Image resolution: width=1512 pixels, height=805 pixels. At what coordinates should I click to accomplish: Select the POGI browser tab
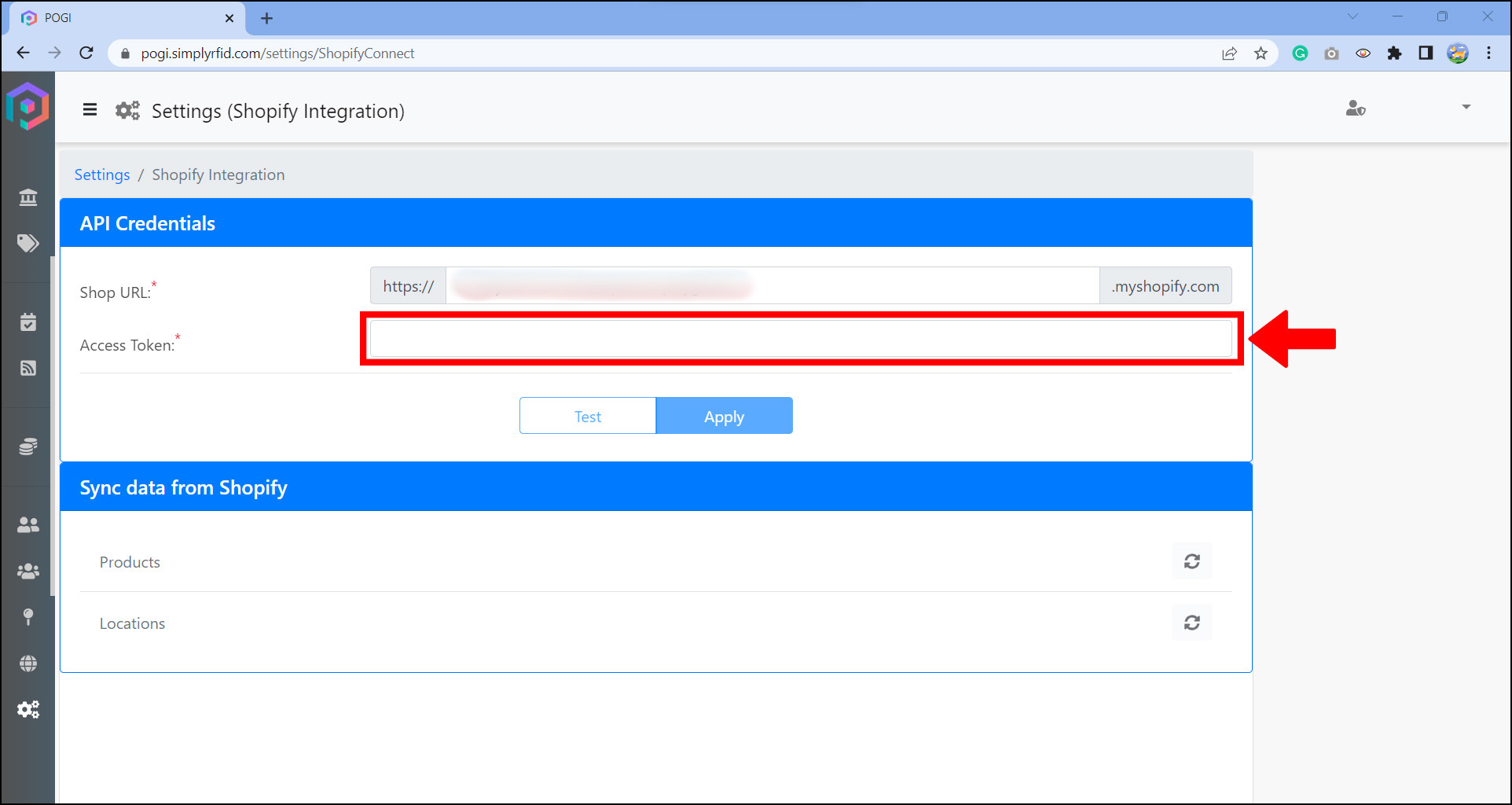[x=127, y=18]
